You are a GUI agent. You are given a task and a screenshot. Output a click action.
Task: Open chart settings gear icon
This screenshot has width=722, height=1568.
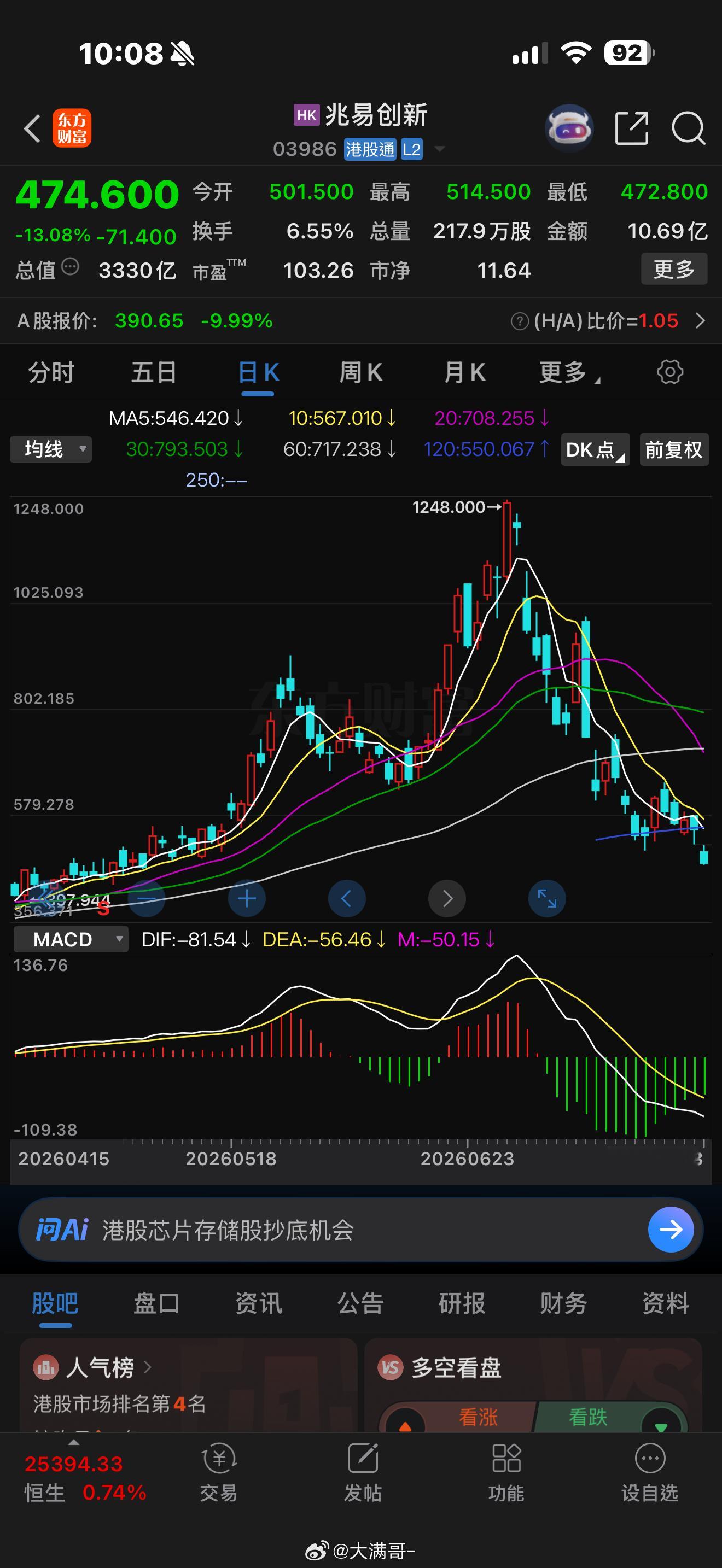coord(670,371)
